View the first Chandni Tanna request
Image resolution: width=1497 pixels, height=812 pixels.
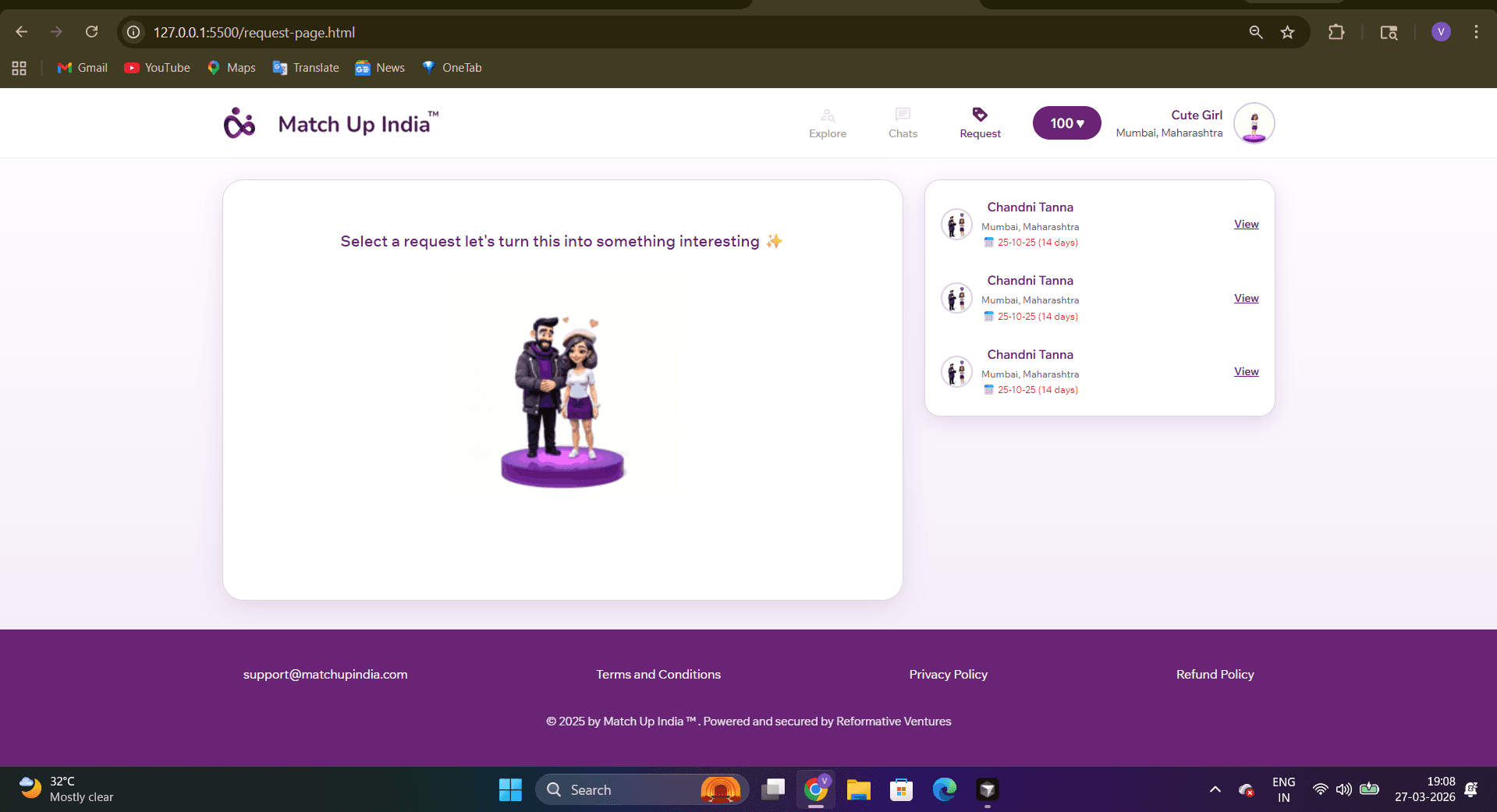click(x=1246, y=225)
